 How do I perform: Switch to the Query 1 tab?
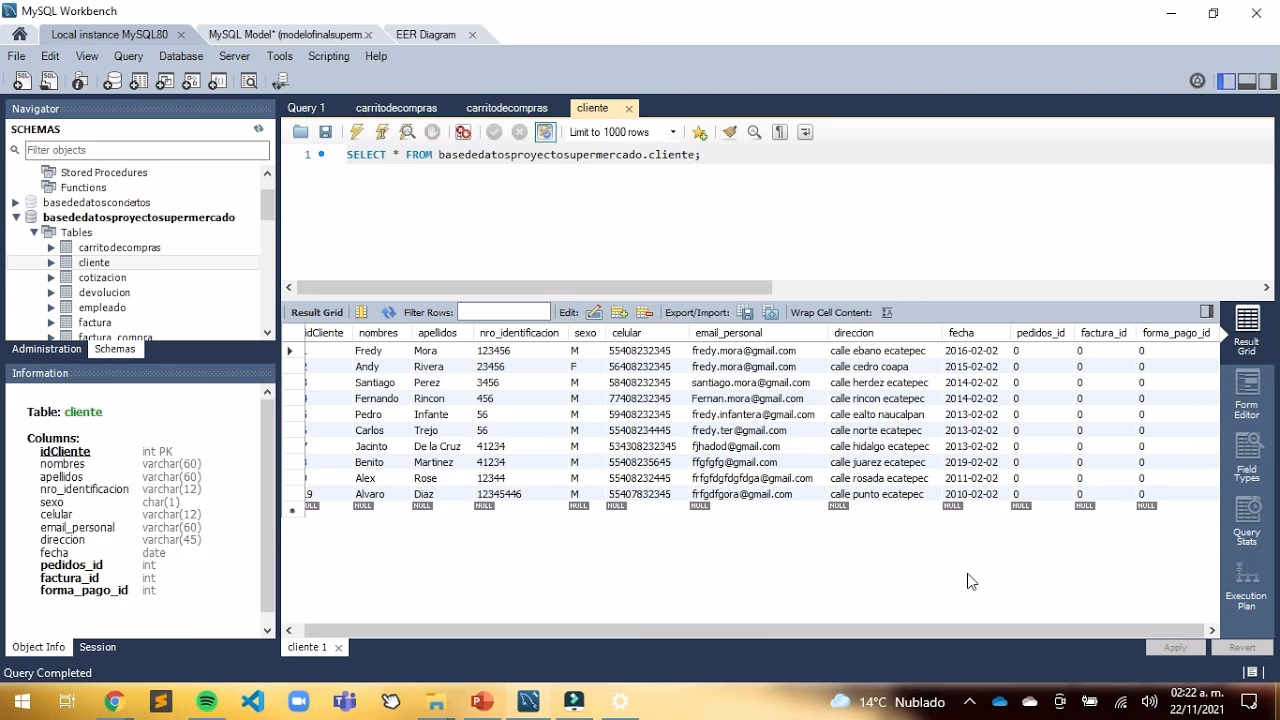tap(306, 108)
